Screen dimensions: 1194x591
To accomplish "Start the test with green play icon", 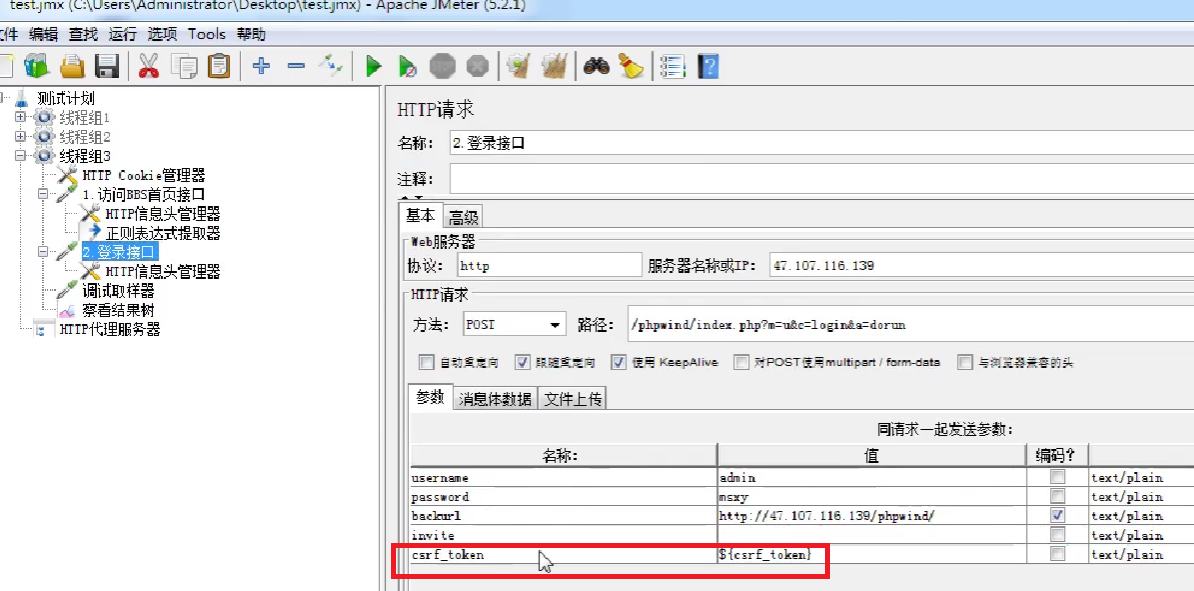I will (373, 66).
